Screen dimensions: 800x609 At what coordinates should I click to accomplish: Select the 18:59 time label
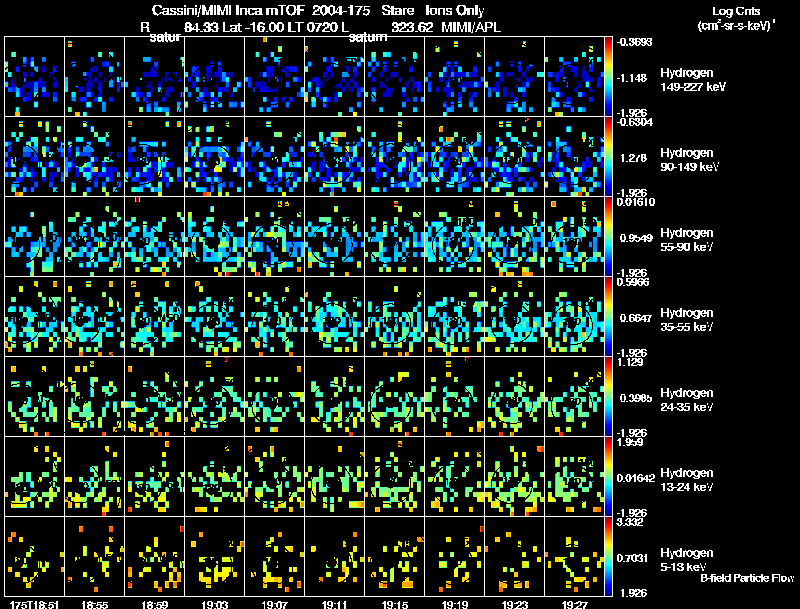(x=155, y=605)
